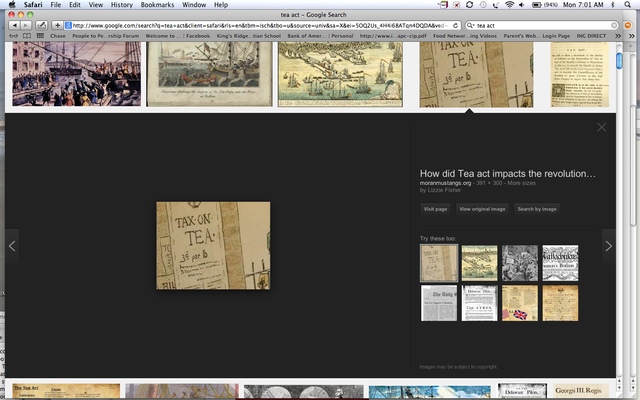Click the URL address field
Image resolution: width=640 pixels, height=400 pixels.
[x=260, y=25]
